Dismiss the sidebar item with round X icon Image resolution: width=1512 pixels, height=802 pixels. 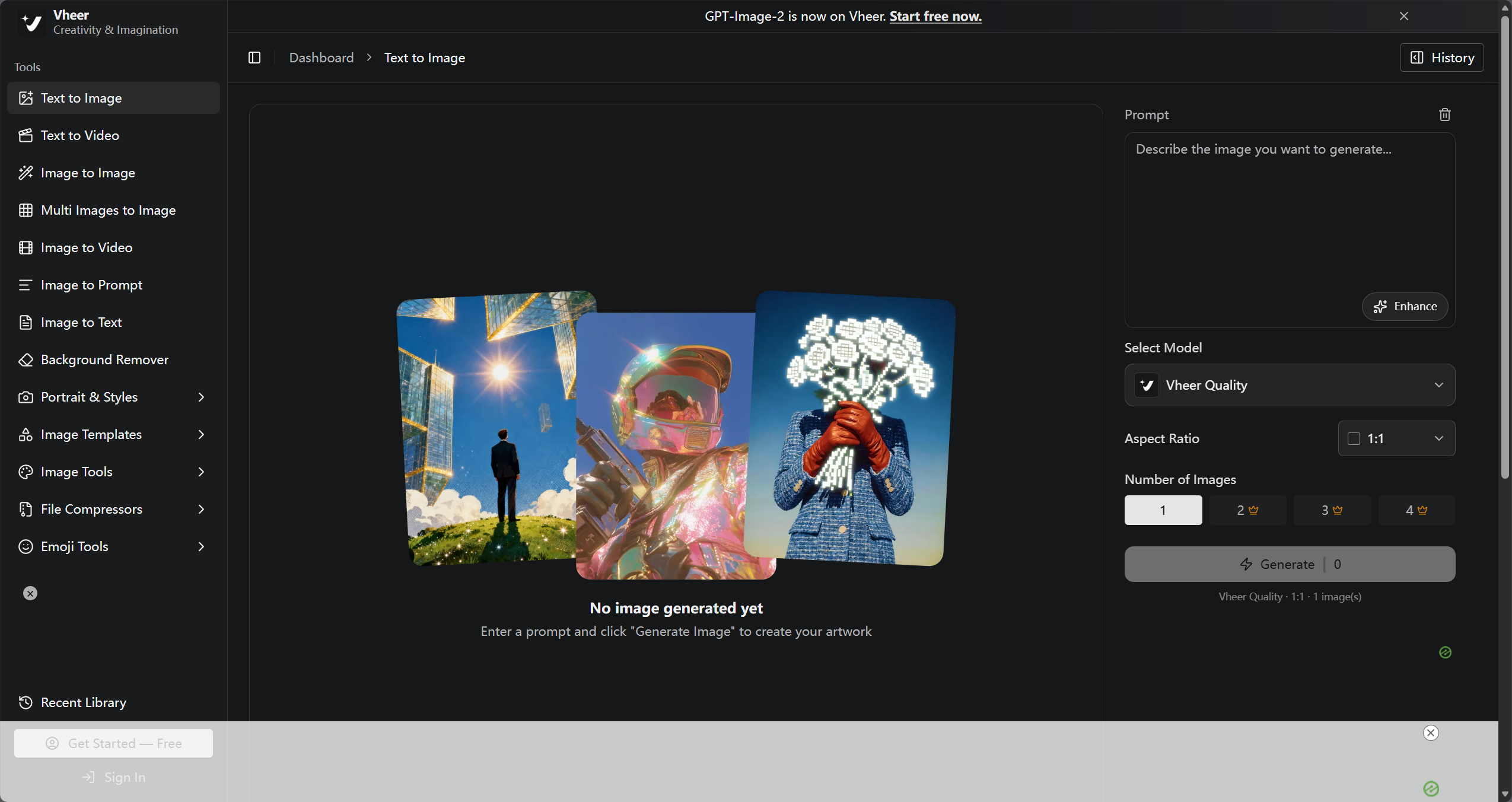point(30,593)
